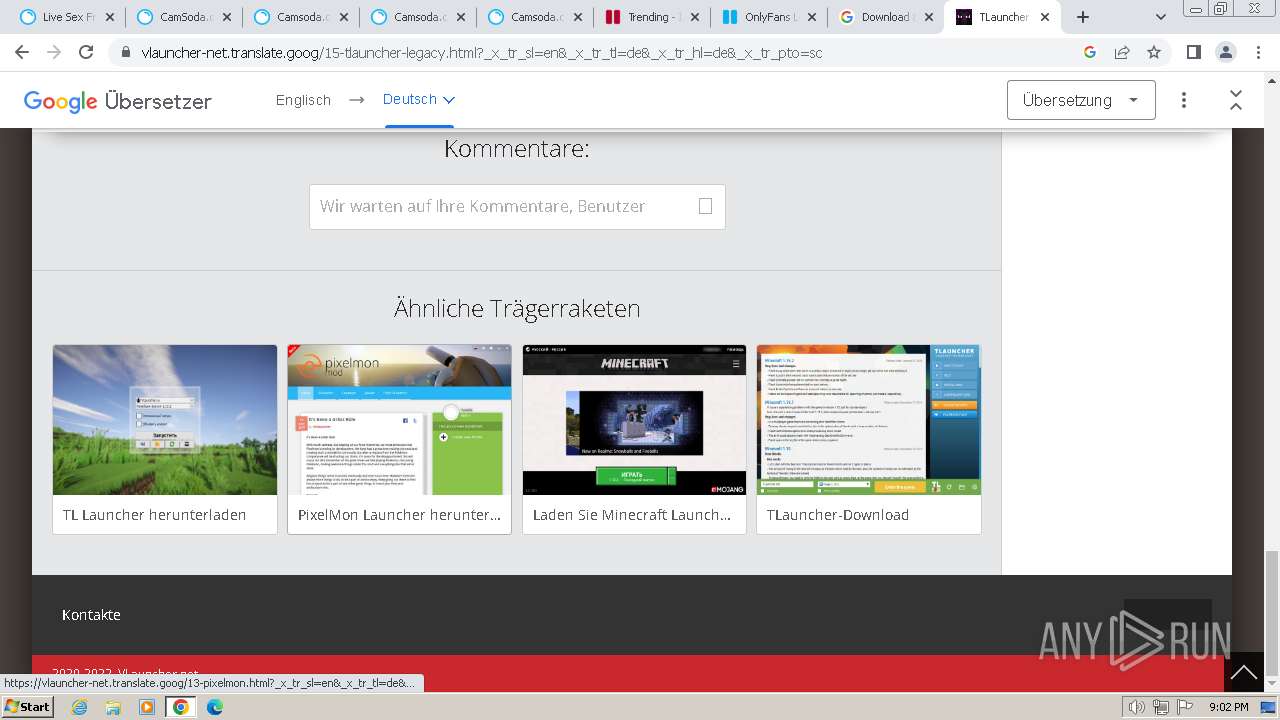Viewport: 1280px width, 720px height.
Task: Open TLauncher-Download thumbnail image
Action: (869, 420)
